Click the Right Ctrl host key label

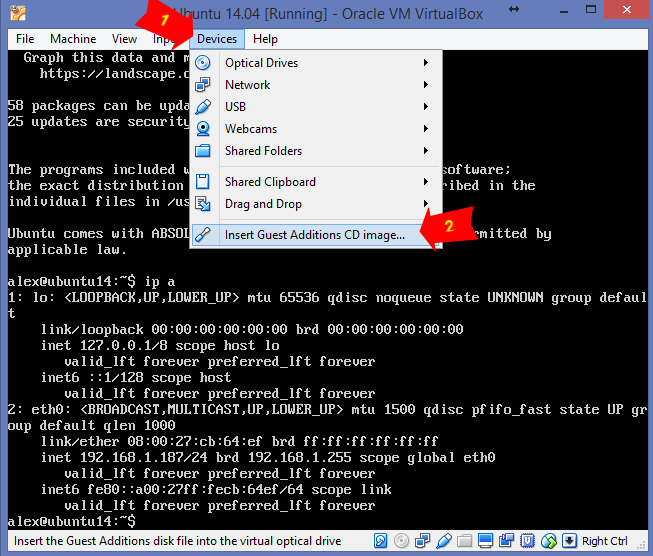pos(604,541)
